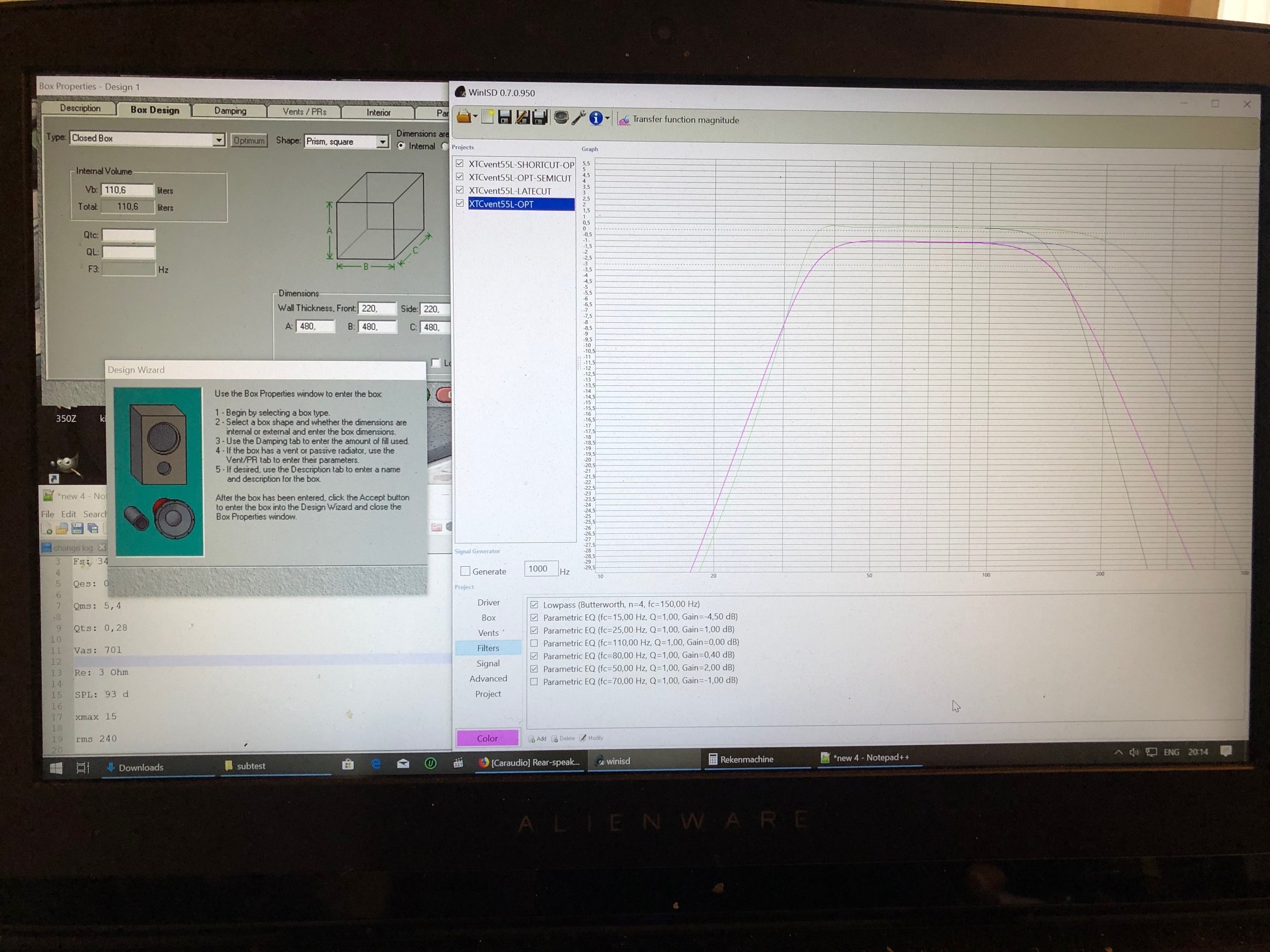Create a new project with the blank page icon
The image size is (1270, 952).
(x=487, y=117)
